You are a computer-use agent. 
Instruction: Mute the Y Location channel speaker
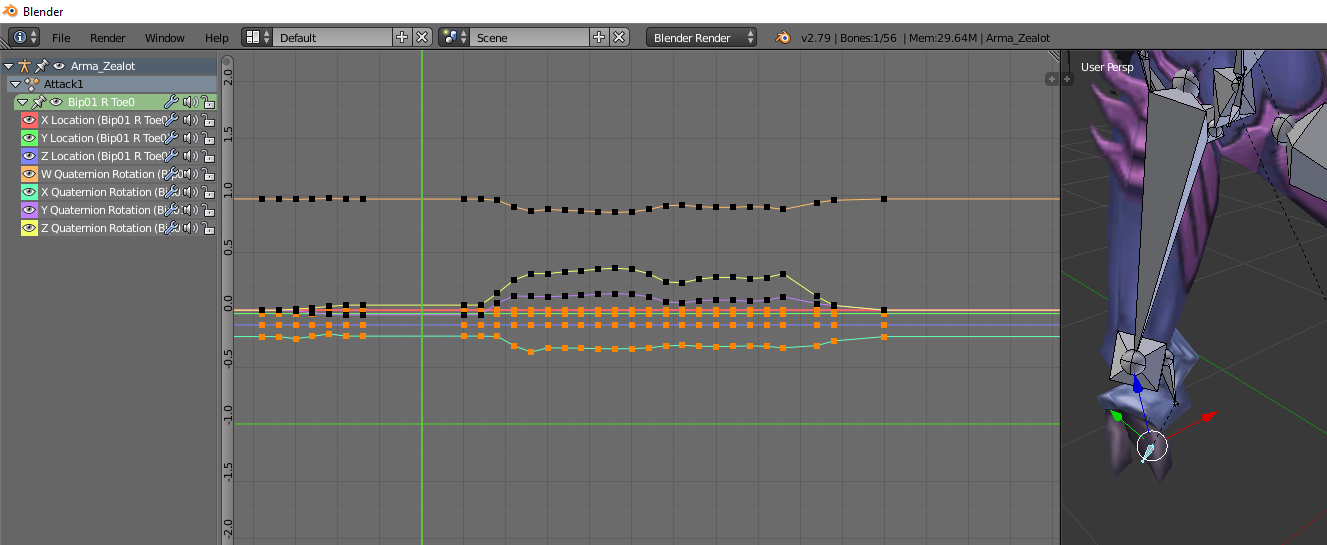[x=190, y=138]
